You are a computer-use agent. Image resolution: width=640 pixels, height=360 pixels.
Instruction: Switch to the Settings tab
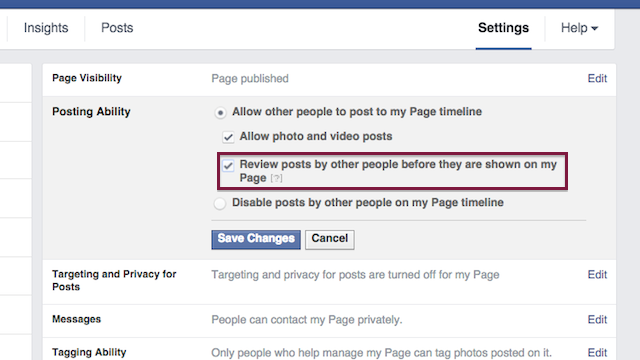(503, 28)
